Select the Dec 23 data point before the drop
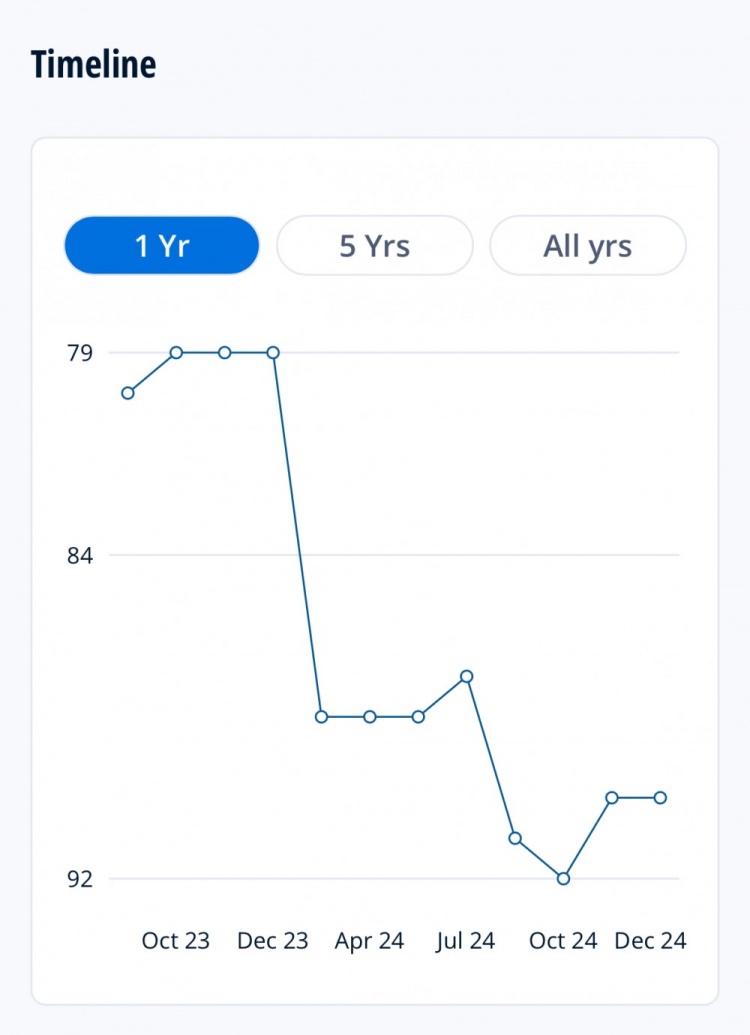This screenshot has height=1035, width=750. coord(273,352)
